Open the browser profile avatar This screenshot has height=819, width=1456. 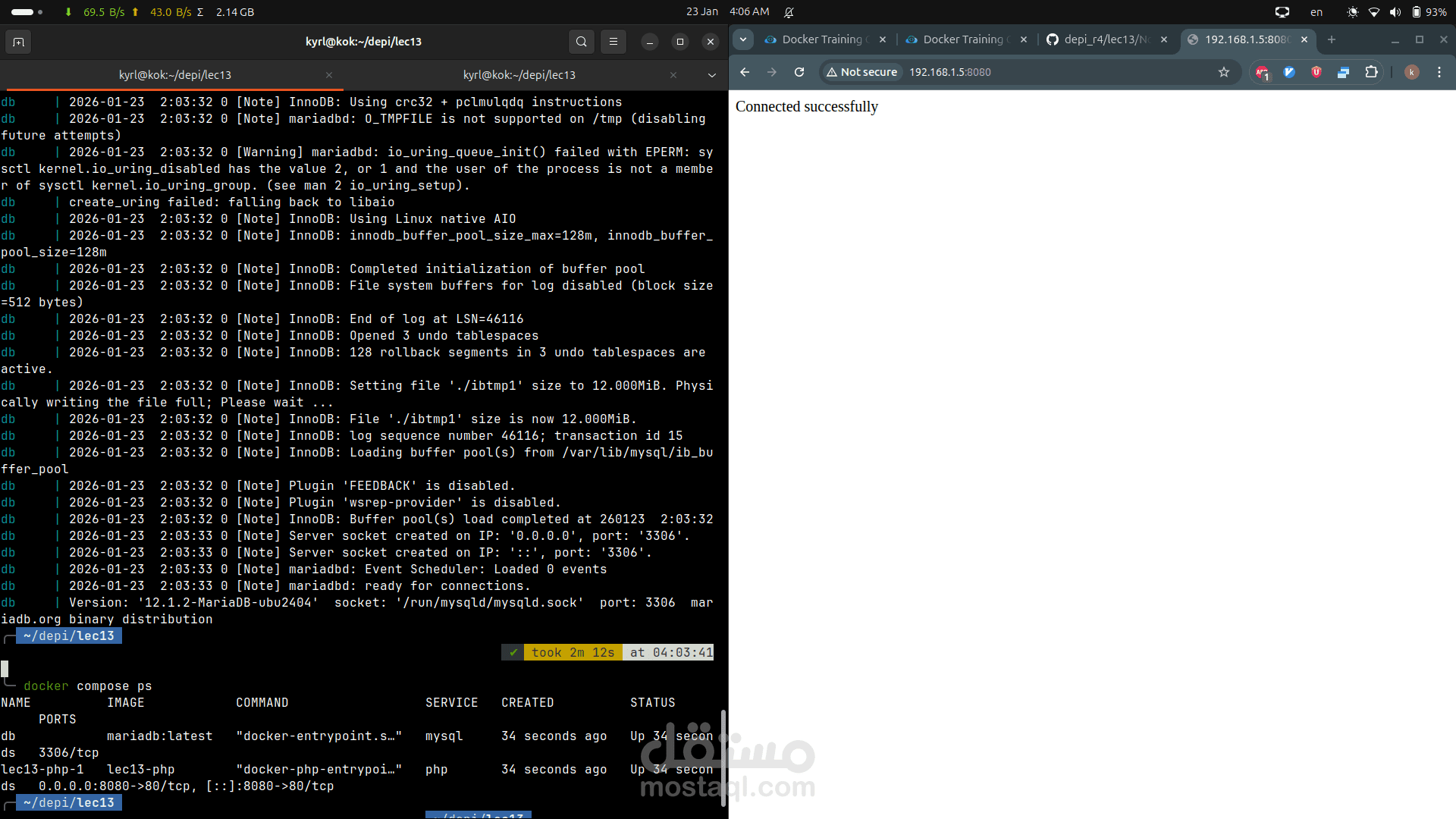(1411, 72)
